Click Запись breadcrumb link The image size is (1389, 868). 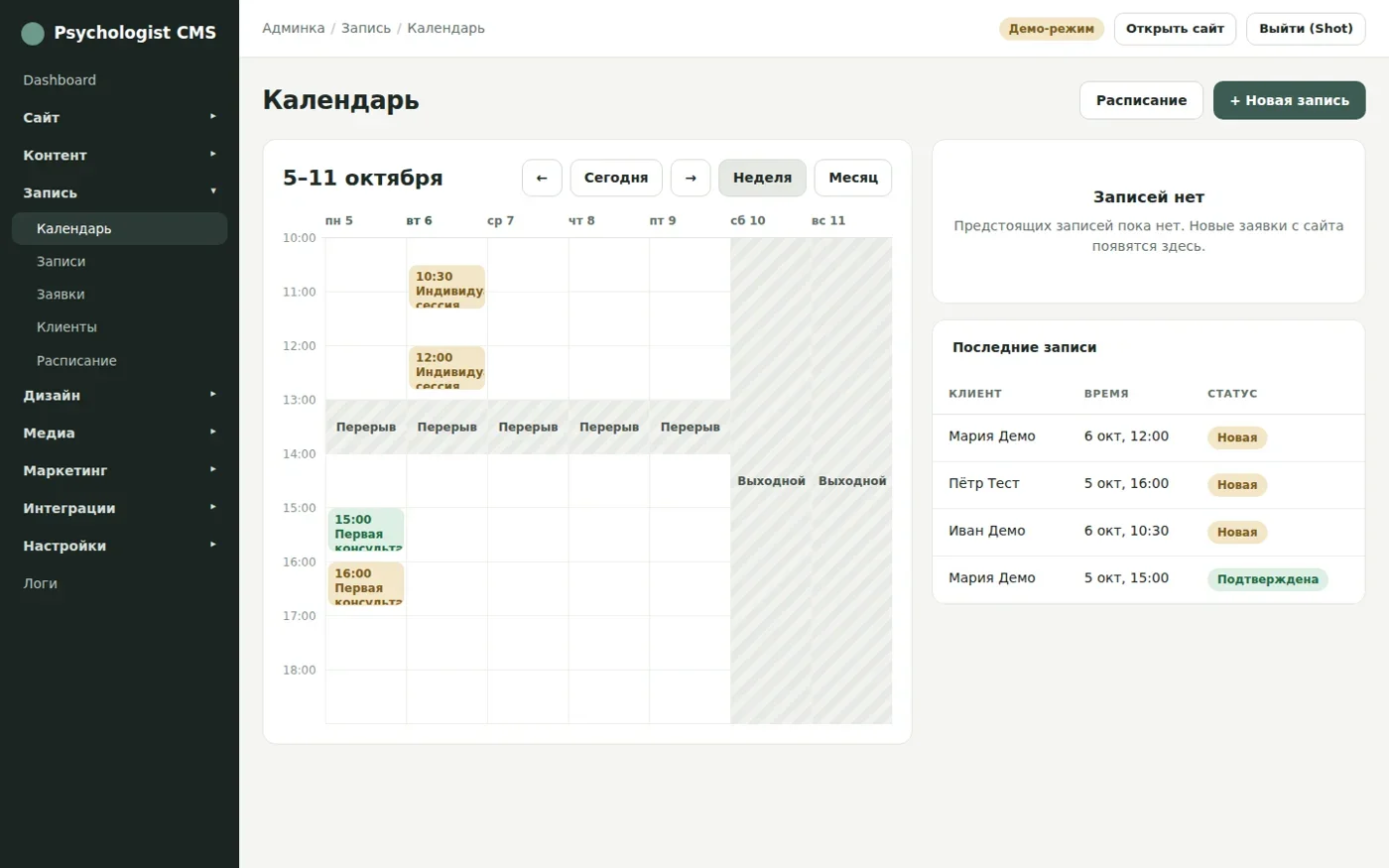(x=366, y=29)
